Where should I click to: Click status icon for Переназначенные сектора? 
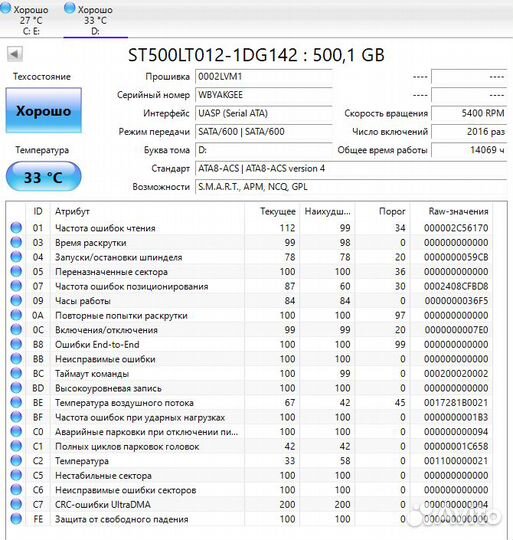[16, 271]
